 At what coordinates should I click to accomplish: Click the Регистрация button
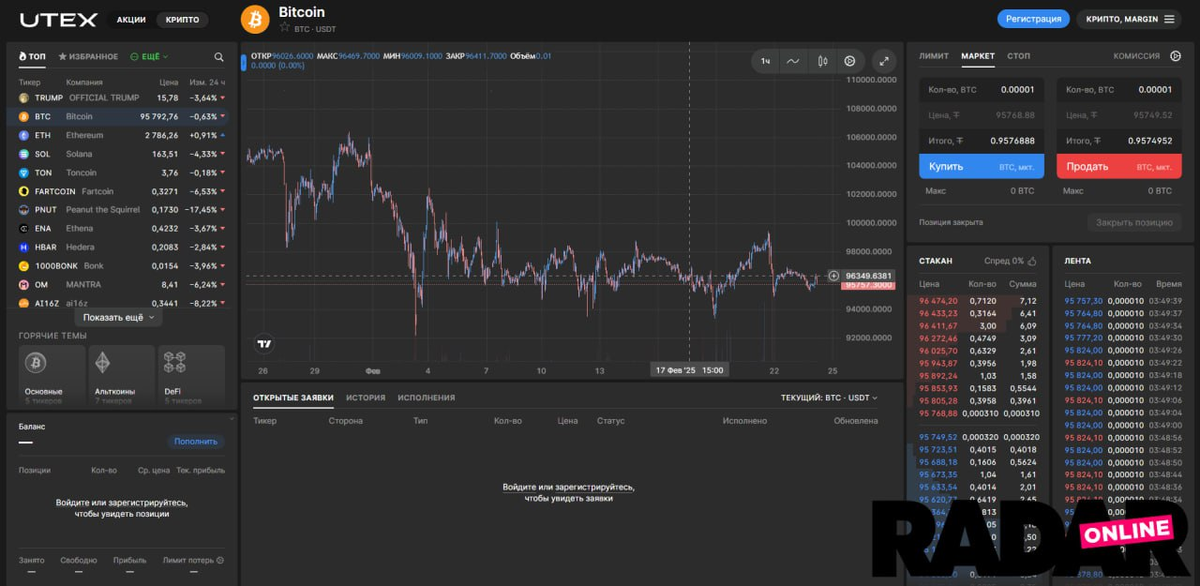(x=1033, y=19)
